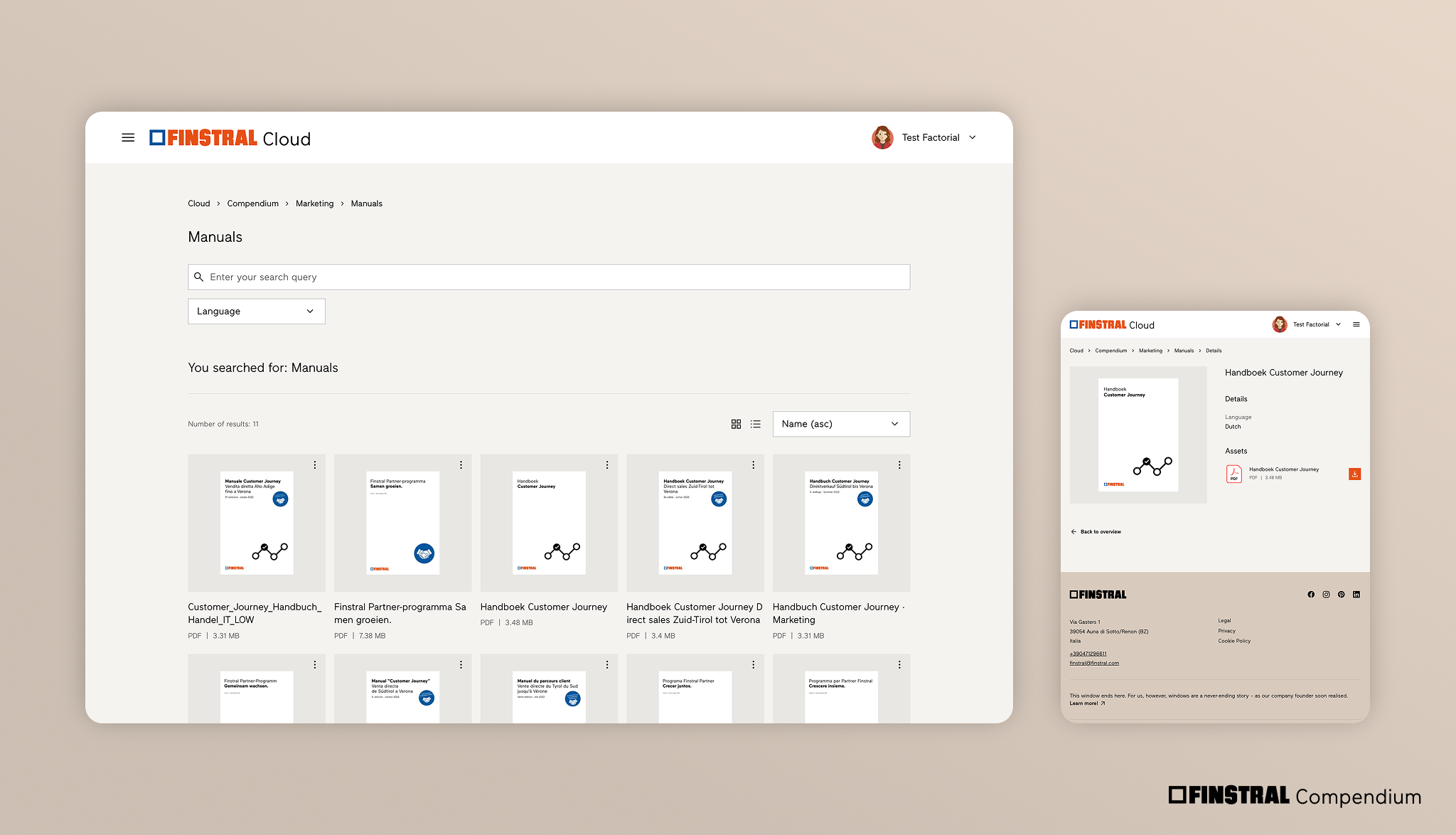This screenshot has width=1456, height=835.
Task: Open Finstral Facebook page from footer
Action: 1311,595
